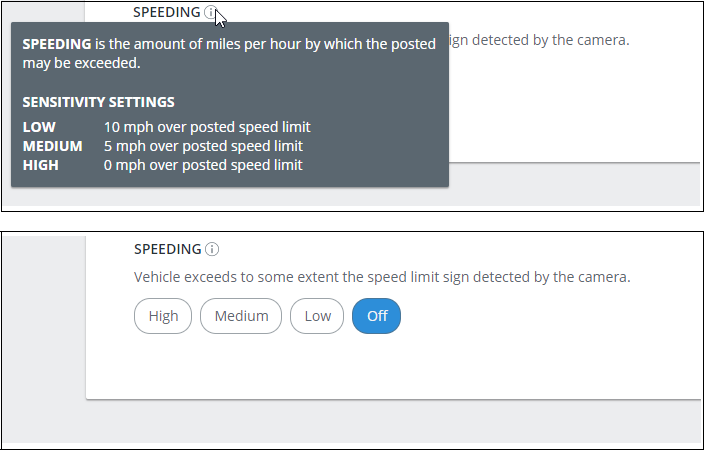Click the SENSITIVITY SETTINGS heading in tooltip
This screenshot has height=456, width=710.
pyautogui.click(x=99, y=102)
